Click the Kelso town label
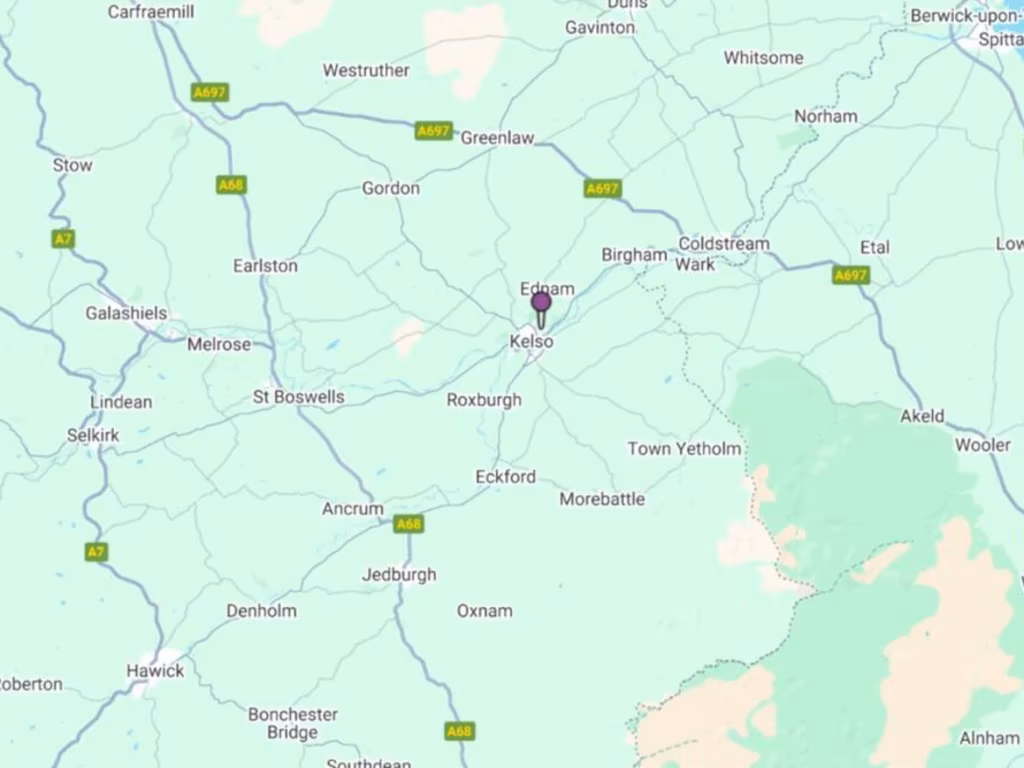This screenshot has height=768, width=1024. [x=532, y=342]
